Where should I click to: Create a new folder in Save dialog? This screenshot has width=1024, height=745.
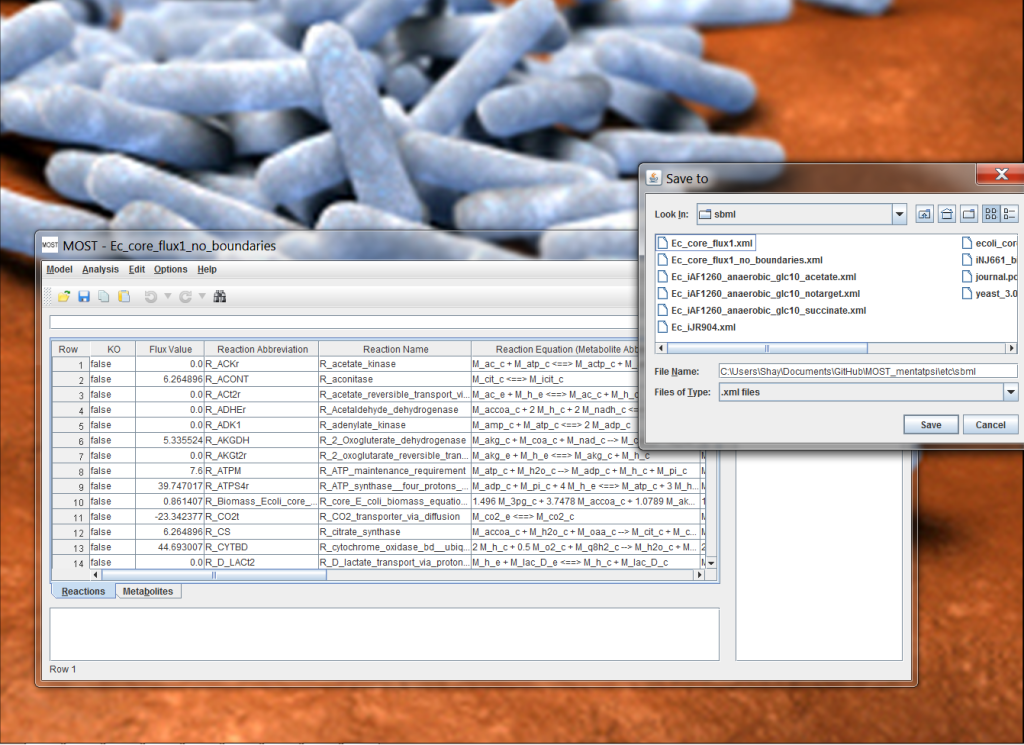(968, 214)
